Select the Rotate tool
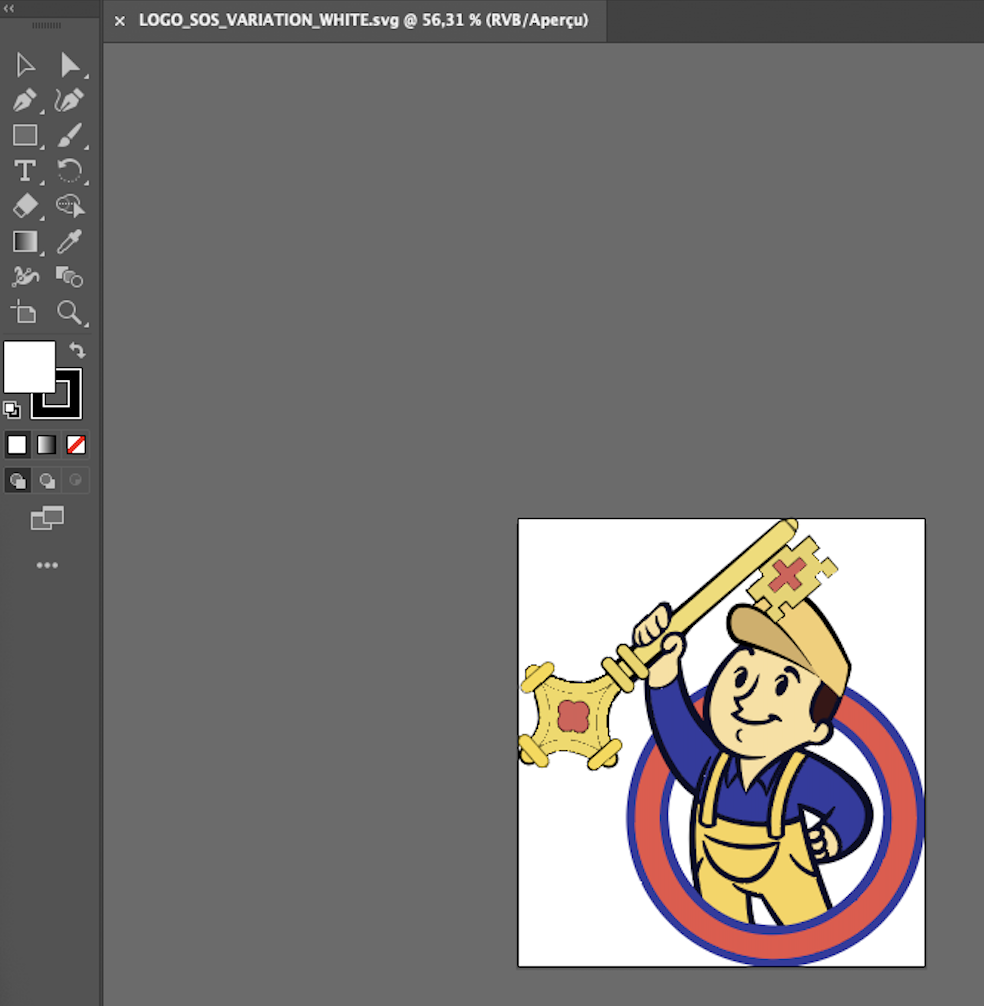The width and height of the screenshot is (984, 1006). pyautogui.click(x=69, y=170)
